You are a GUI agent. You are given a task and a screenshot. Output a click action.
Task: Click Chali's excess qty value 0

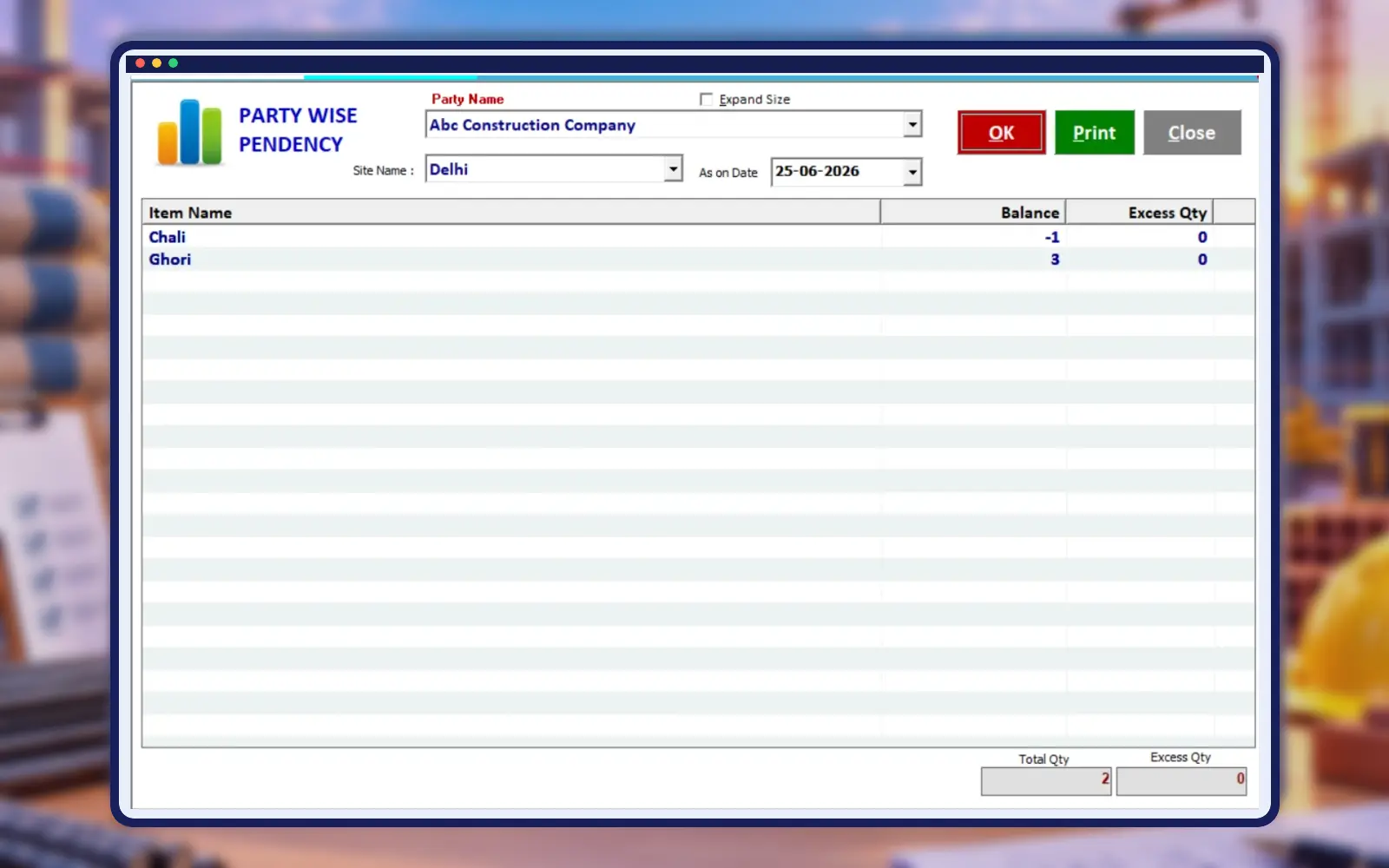(1202, 237)
